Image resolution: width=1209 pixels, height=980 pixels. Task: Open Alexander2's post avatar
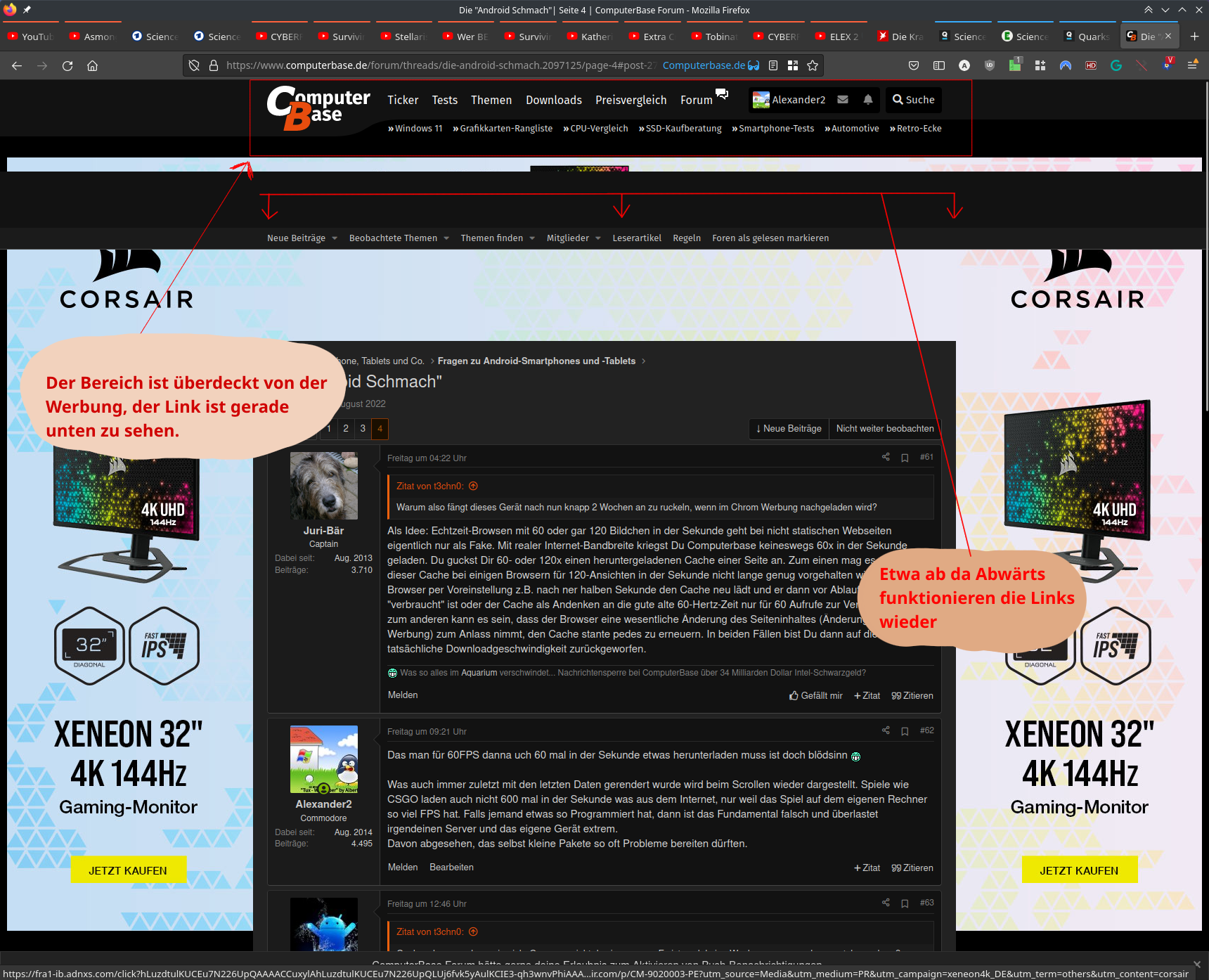tap(324, 759)
